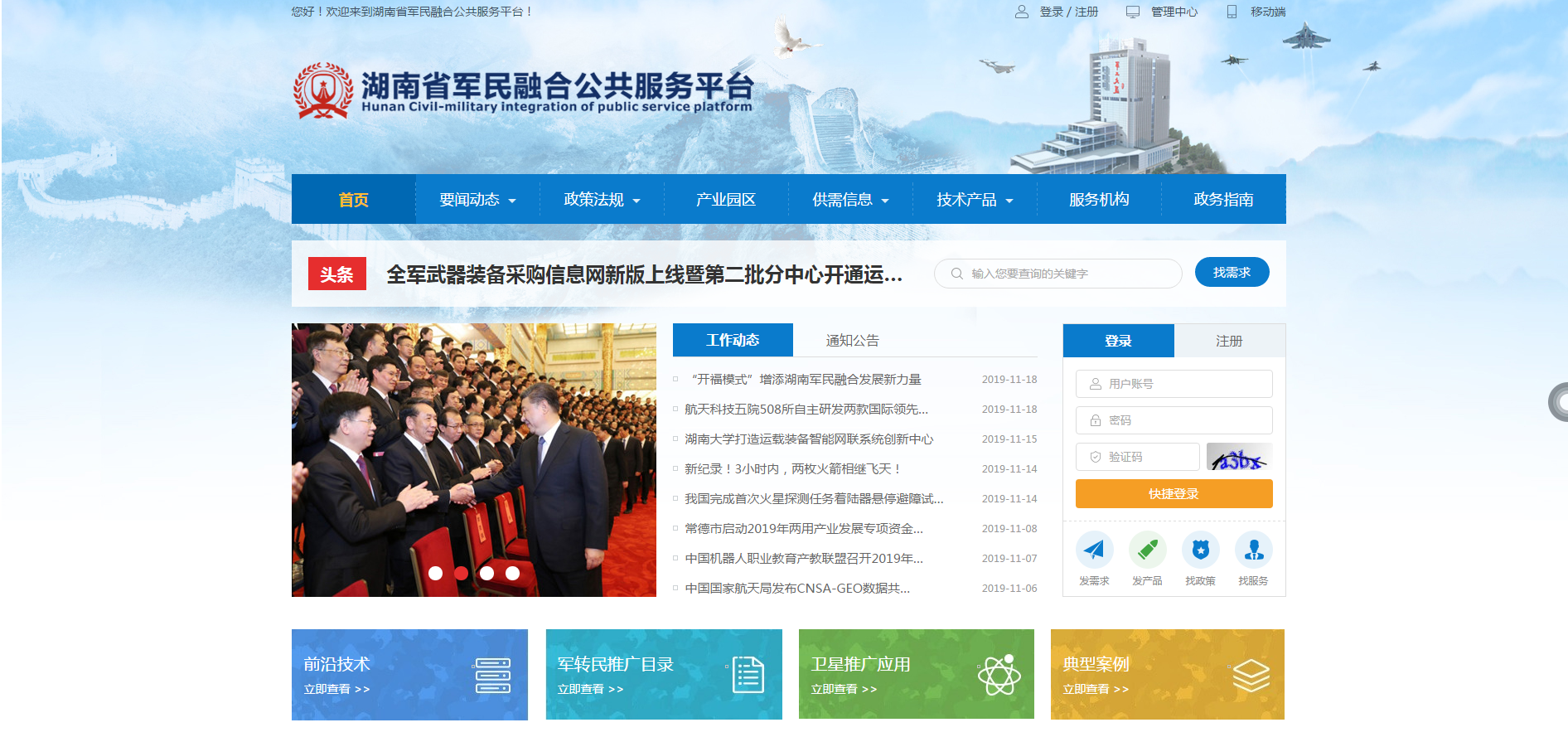
Task: Select the last carousel slide dot
Action: (x=513, y=573)
